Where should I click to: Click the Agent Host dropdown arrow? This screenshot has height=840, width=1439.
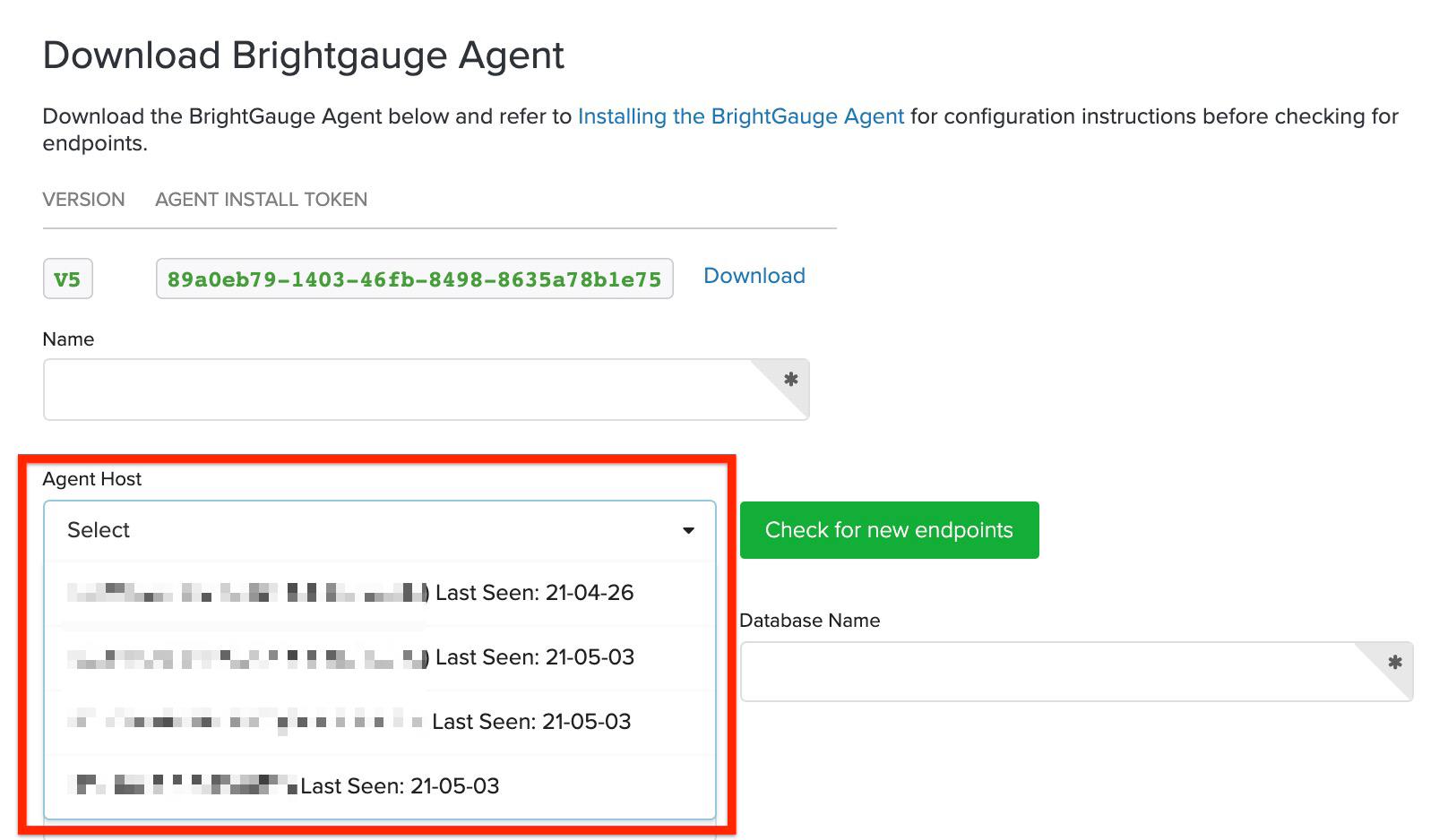click(x=688, y=531)
